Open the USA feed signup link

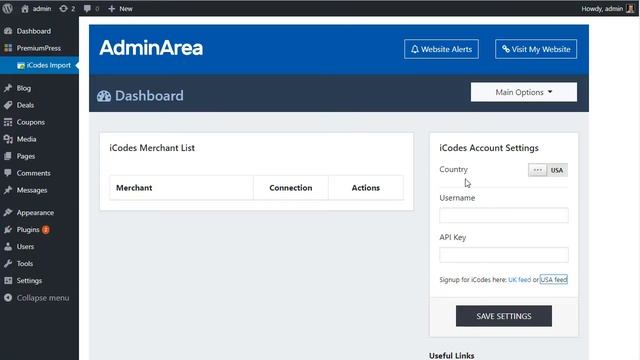pos(553,280)
